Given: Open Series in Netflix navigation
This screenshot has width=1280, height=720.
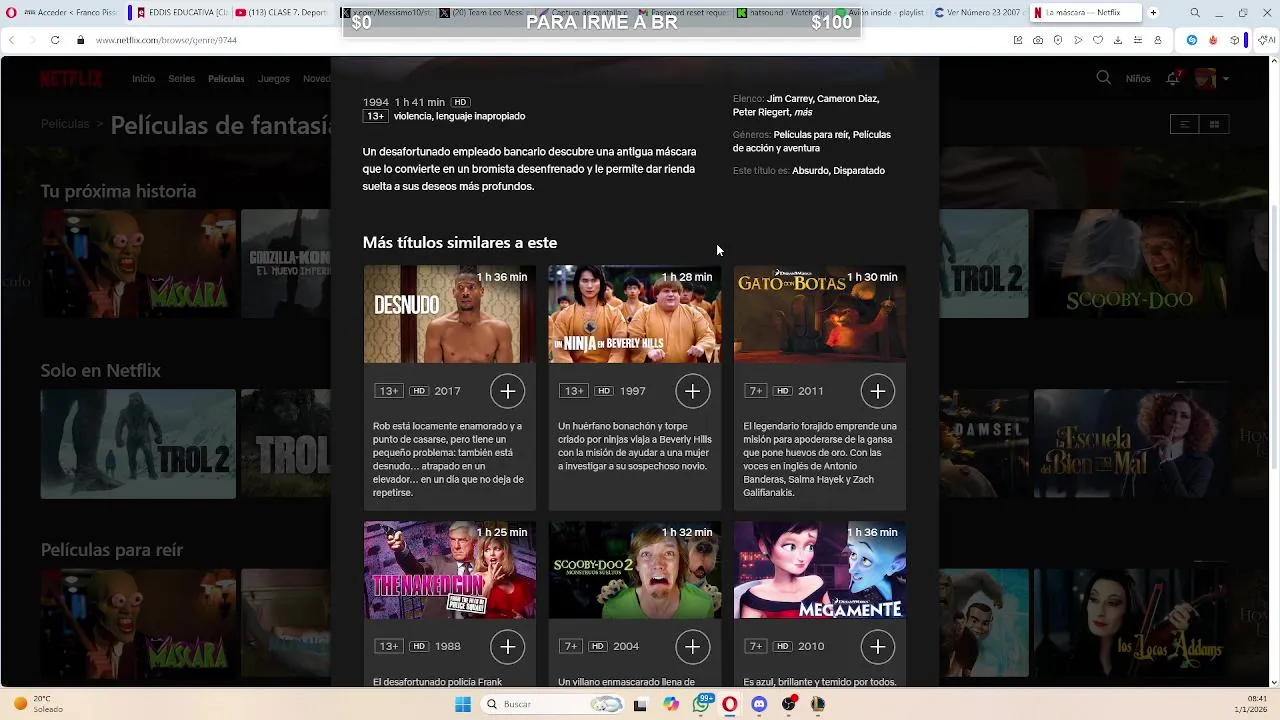Looking at the screenshot, I should [181, 79].
